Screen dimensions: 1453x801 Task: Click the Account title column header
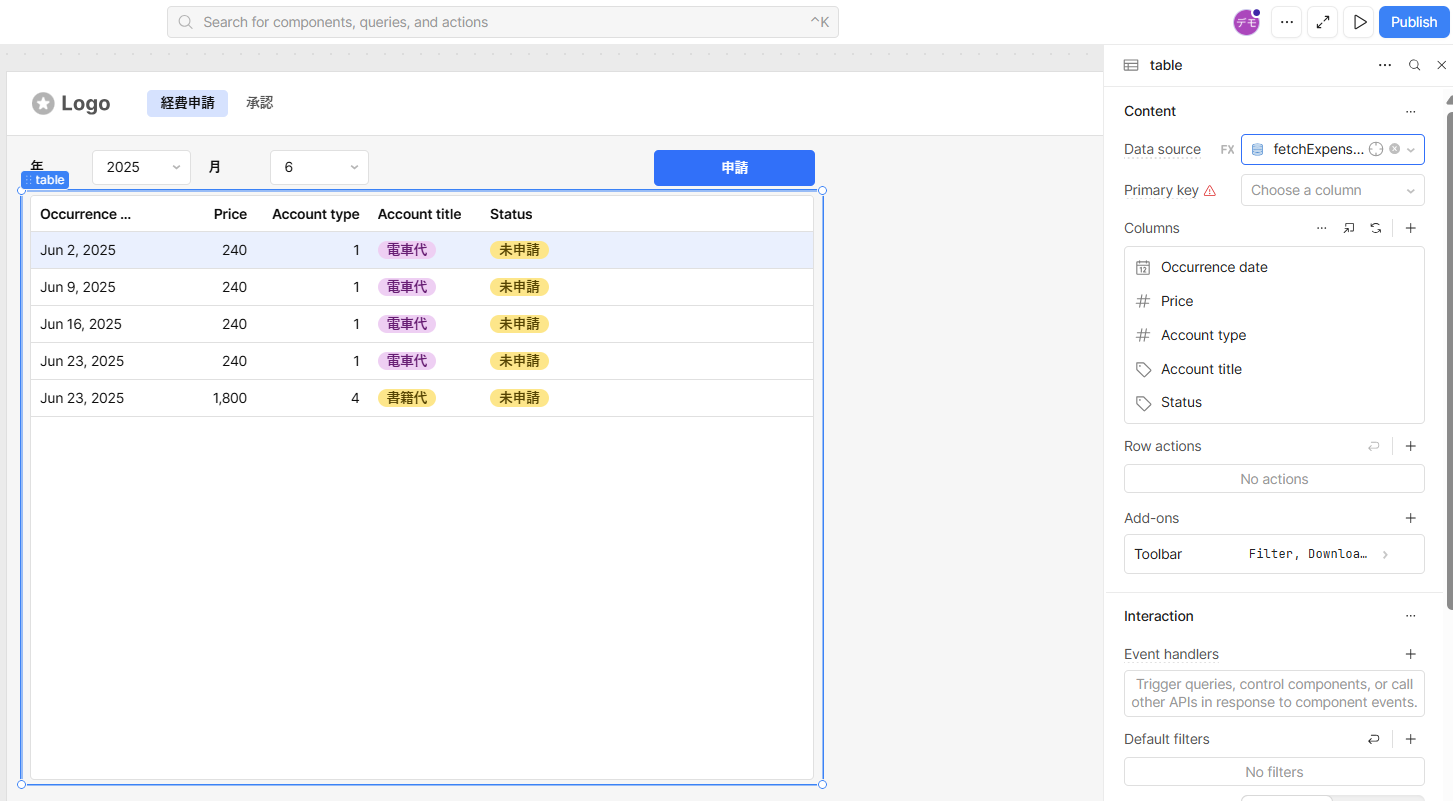click(x=419, y=214)
